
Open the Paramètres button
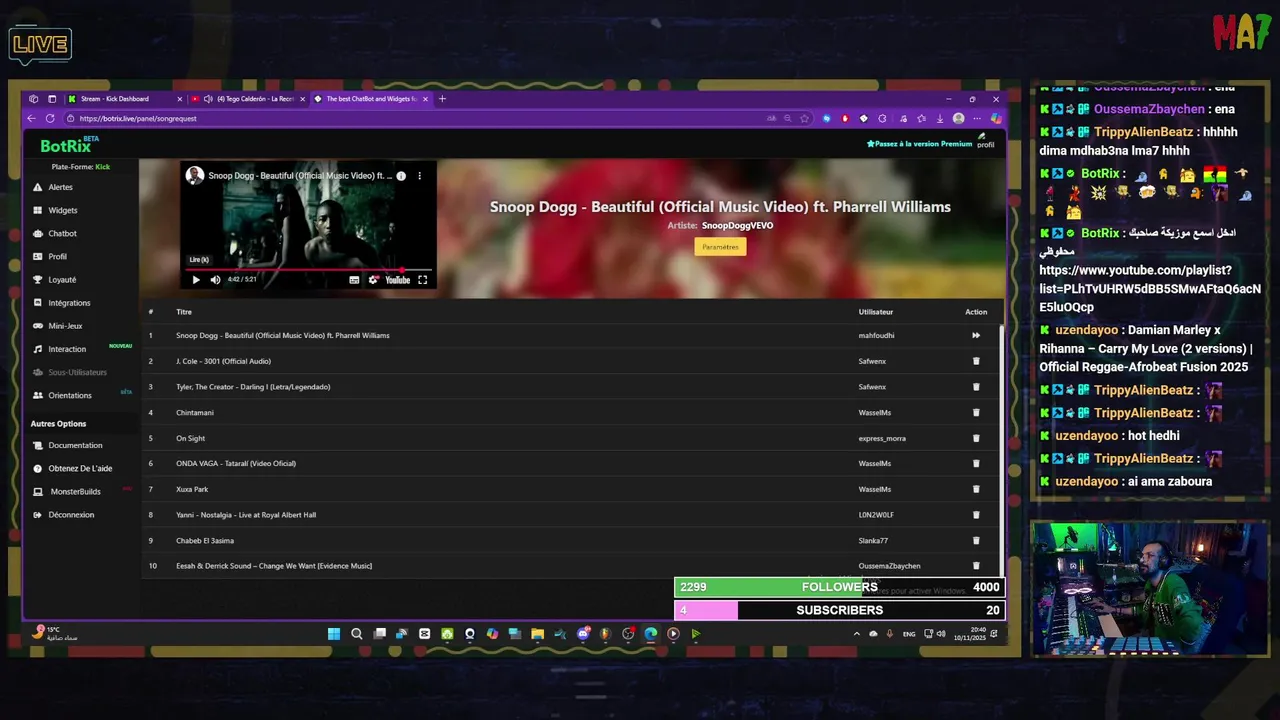tap(720, 247)
